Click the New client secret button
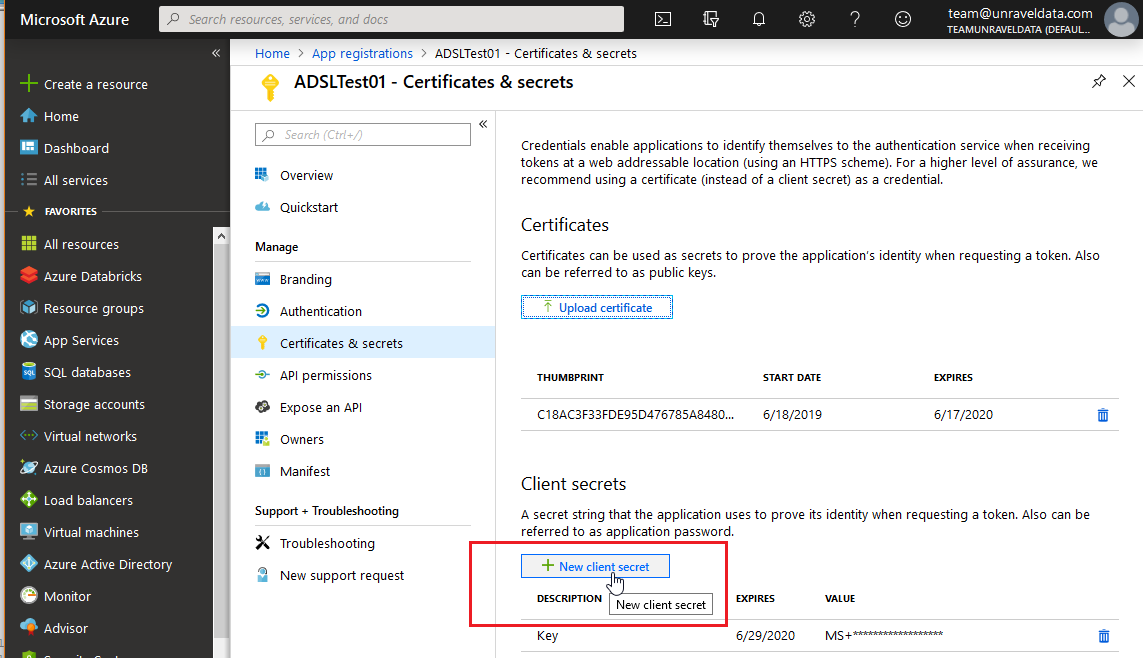The height and width of the screenshot is (658, 1143). 595,567
